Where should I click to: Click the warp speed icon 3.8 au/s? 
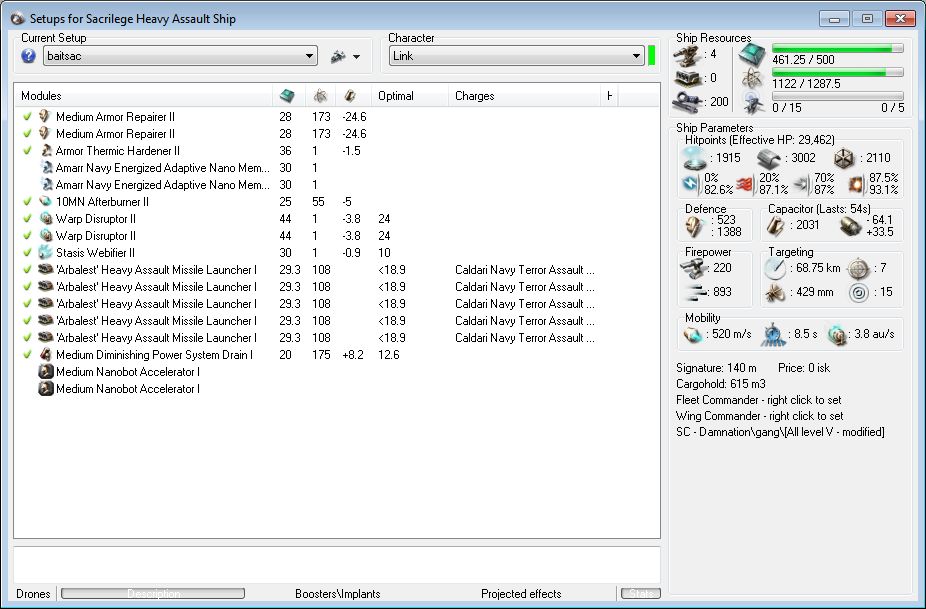click(x=837, y=335)
